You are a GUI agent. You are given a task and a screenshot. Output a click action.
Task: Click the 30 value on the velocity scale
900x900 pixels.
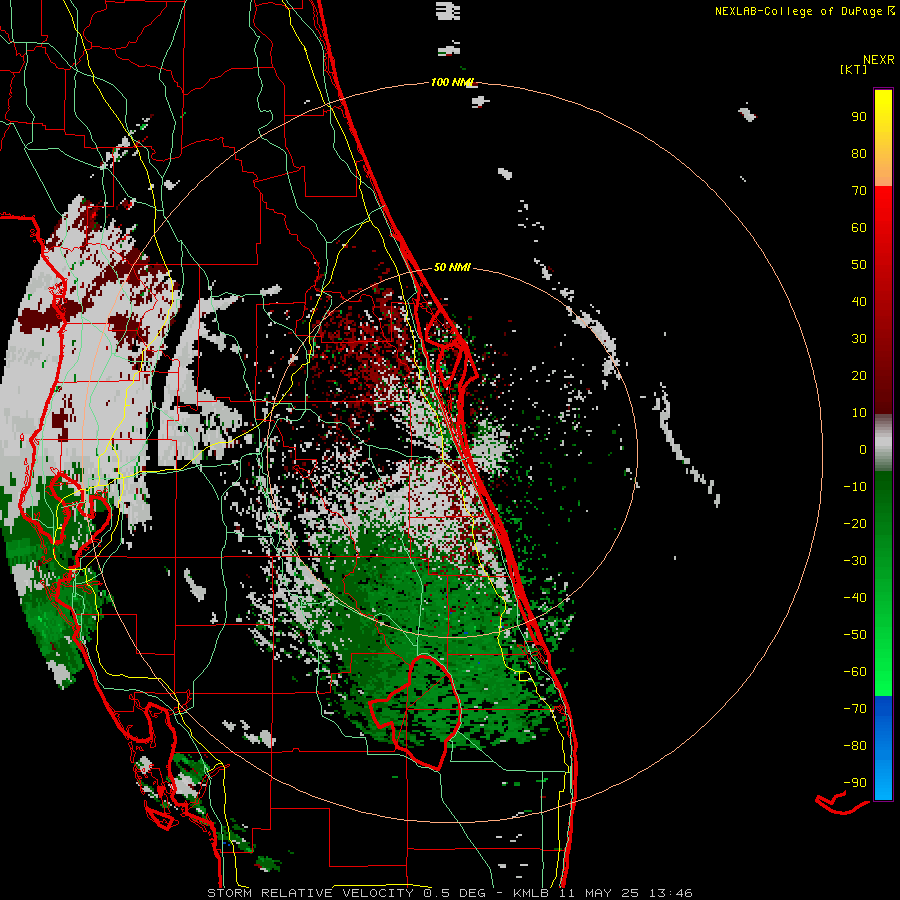(x=859, y=339)
